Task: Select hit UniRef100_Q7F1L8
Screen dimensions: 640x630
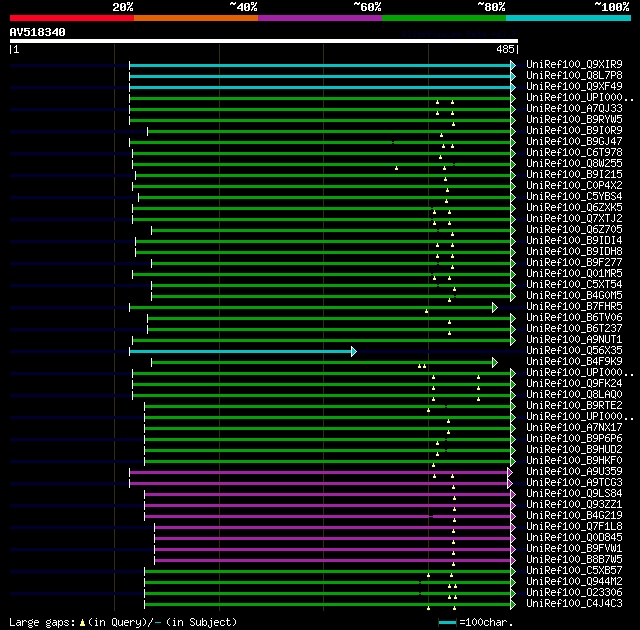Action: pyautogui.click(x=574, y=527)
